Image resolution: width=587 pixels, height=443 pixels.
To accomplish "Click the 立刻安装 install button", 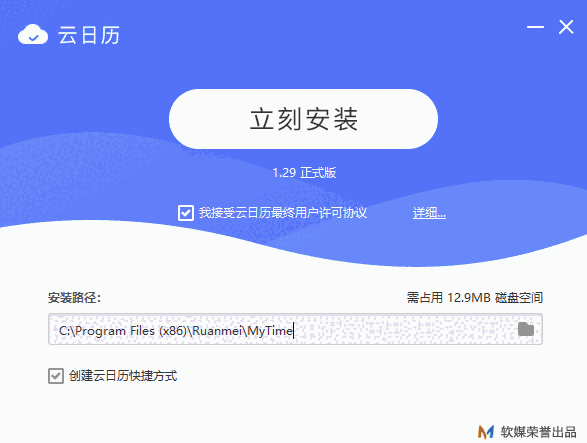I will [x=303, y=119].
